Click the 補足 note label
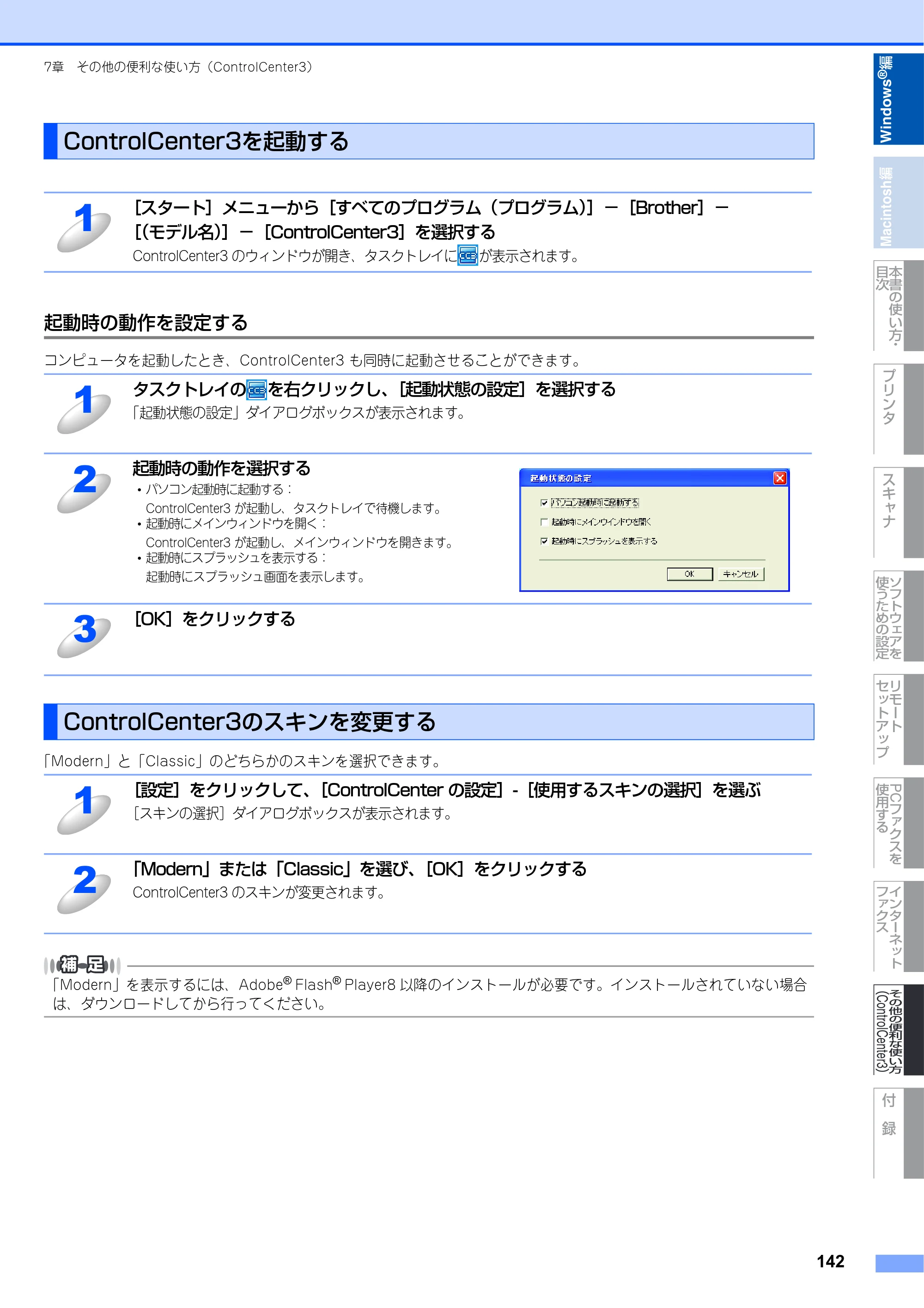Screen dimensions: 924x1308 [x=83, y=965]
